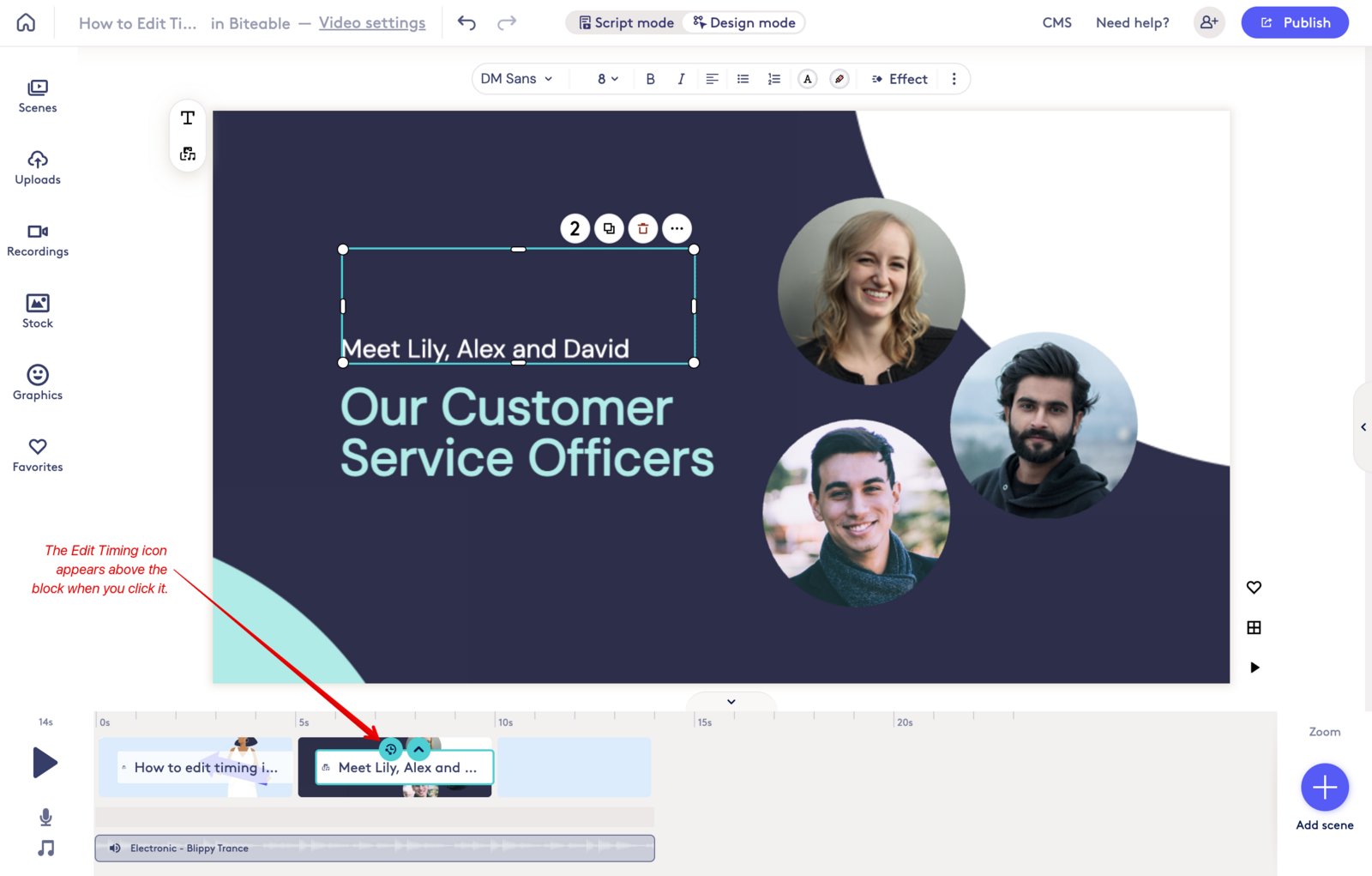
Task: Switch to Design mode
Action: [744, 22]
